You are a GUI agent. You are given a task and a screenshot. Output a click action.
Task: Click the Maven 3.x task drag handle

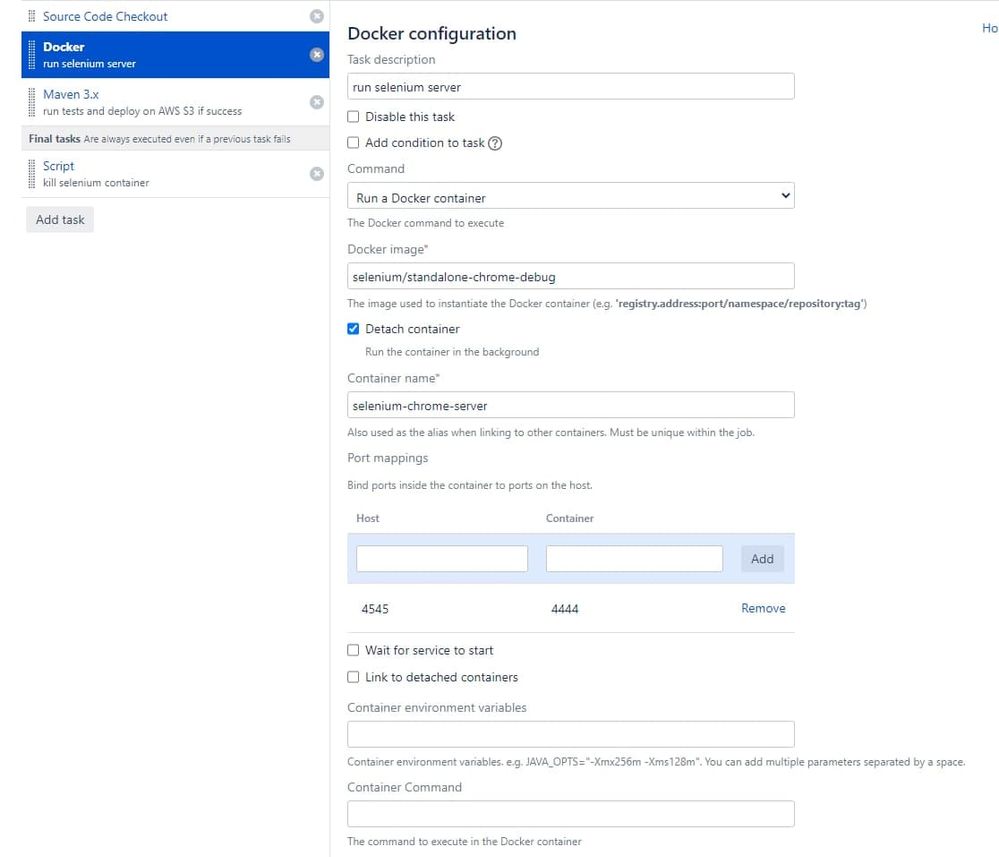coord(32,103)
